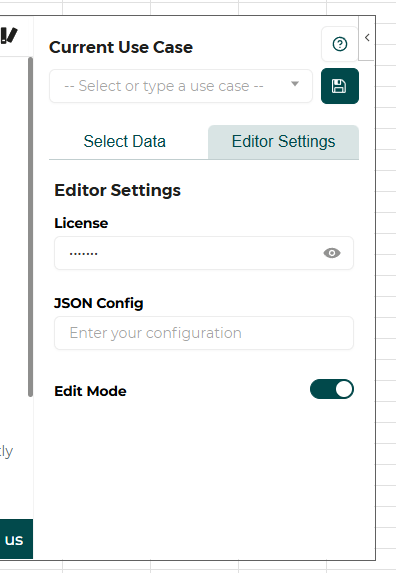Turn off the Edit Mode switch

point(332,389)
